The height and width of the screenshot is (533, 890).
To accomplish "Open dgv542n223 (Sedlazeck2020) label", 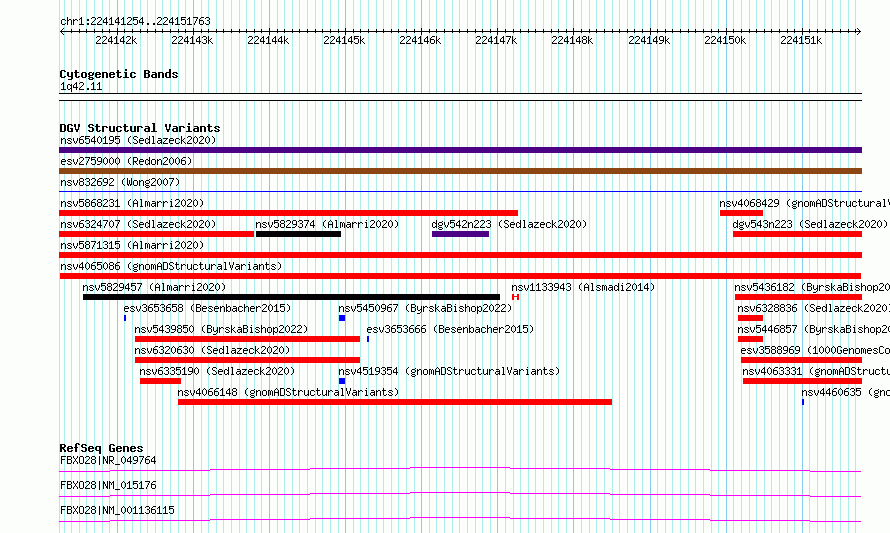I will [509, 224].
